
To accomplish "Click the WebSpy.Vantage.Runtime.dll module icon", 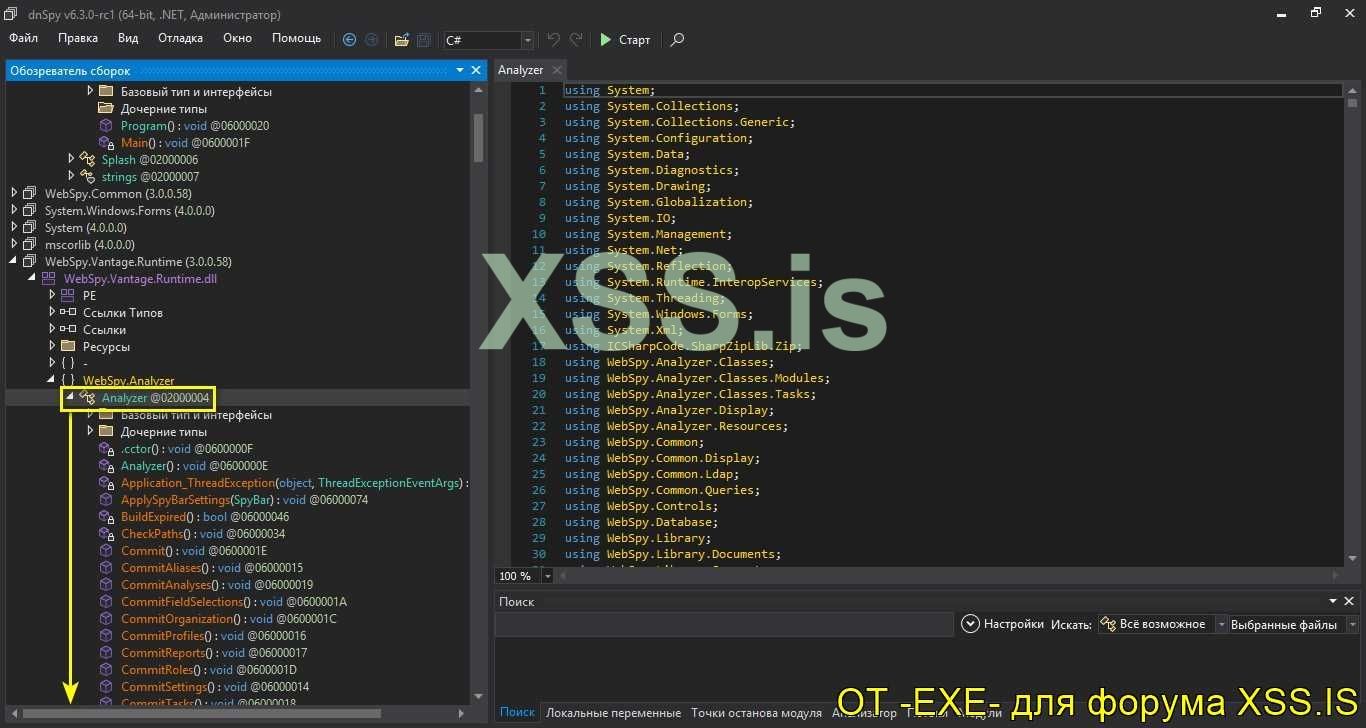I will click(x=49, y=279).
